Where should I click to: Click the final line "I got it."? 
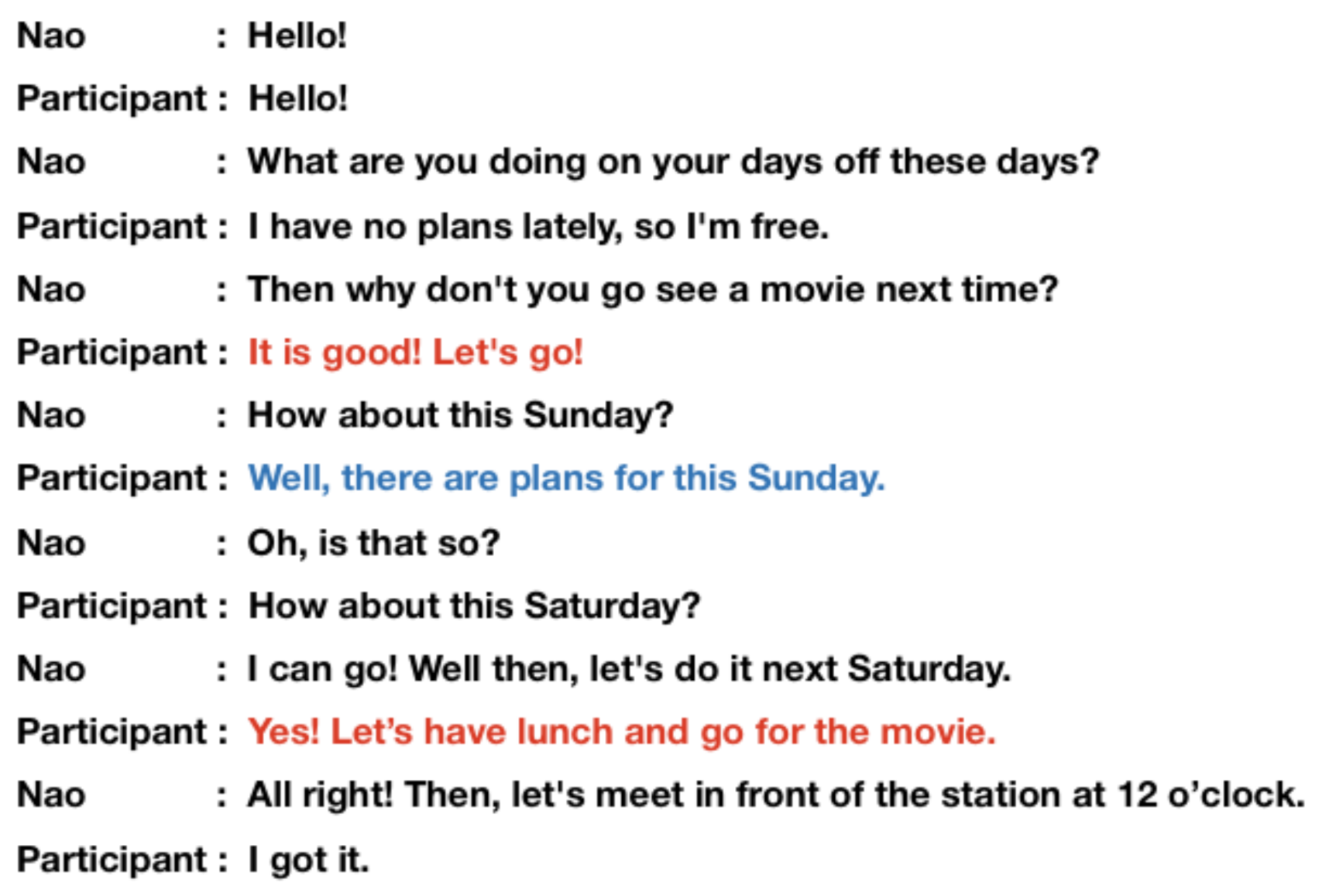[308, 860]
